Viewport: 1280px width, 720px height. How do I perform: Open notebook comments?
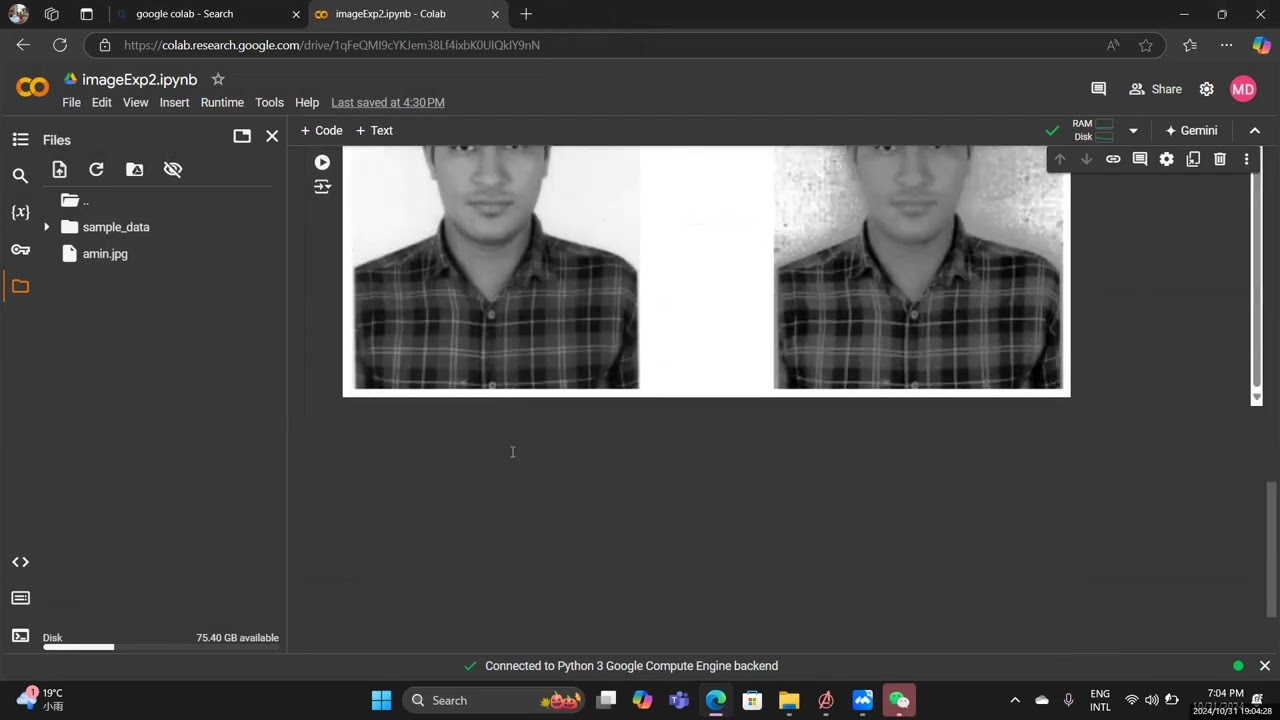point(1098,89)
